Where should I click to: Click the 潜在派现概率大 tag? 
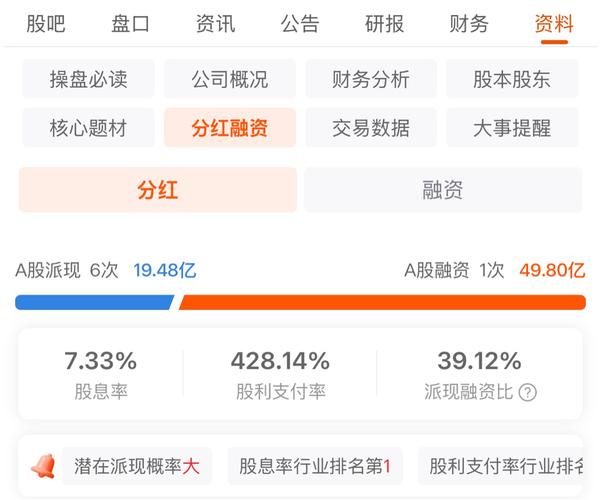pyautogui.click(x=137, y=466)
